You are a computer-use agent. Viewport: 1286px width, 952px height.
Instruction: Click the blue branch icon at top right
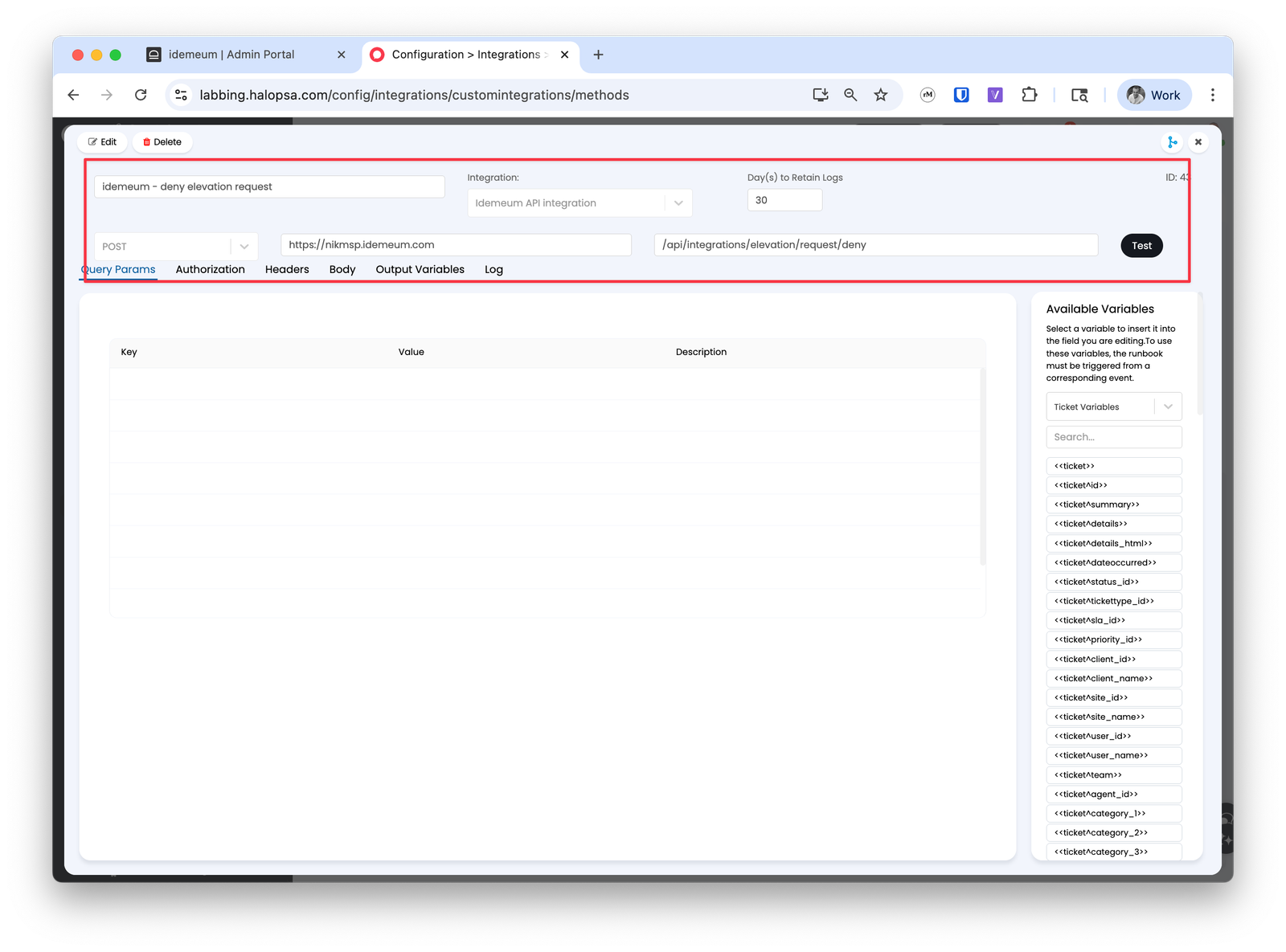[1172, 142]
